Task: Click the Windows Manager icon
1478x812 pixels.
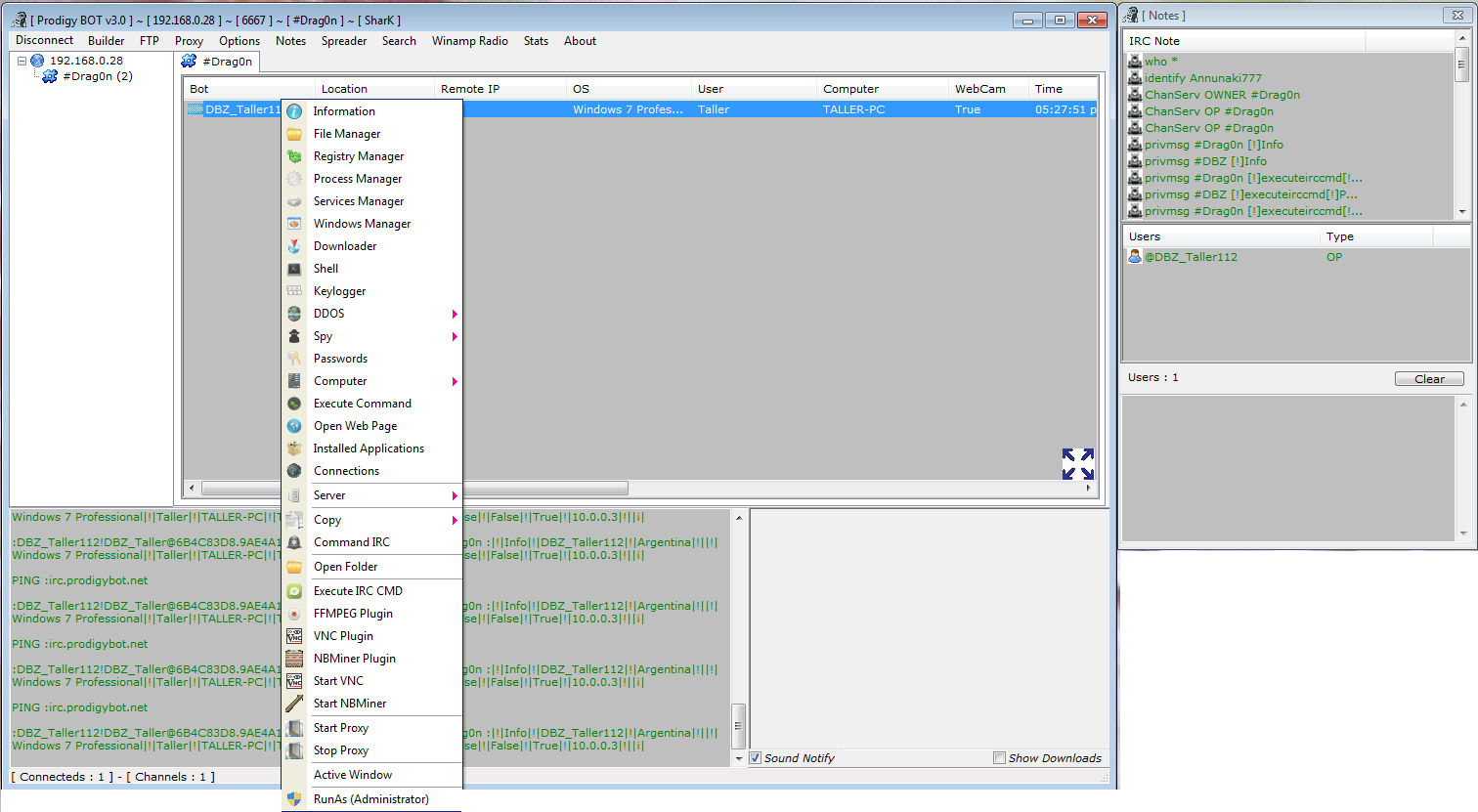Action: click(294, 224)
